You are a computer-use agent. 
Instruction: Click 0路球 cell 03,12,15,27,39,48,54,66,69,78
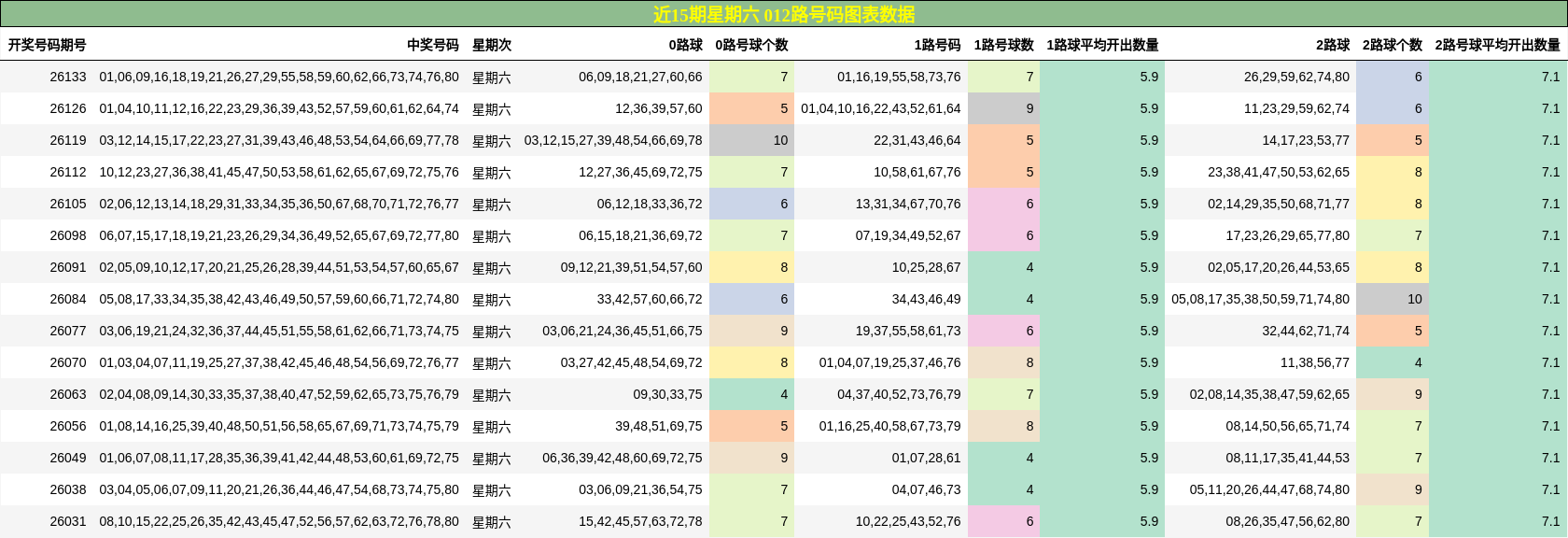point(613,140)
